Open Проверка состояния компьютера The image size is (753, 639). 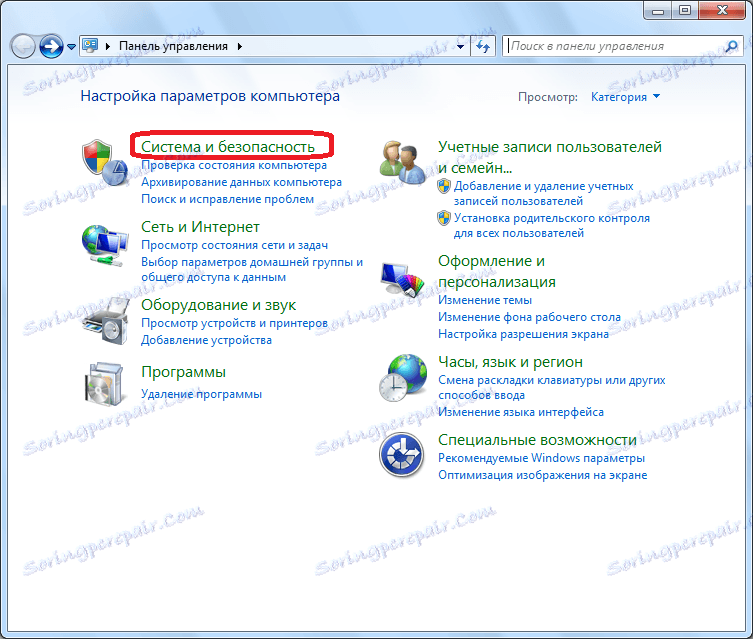click(x=234, y=165)
